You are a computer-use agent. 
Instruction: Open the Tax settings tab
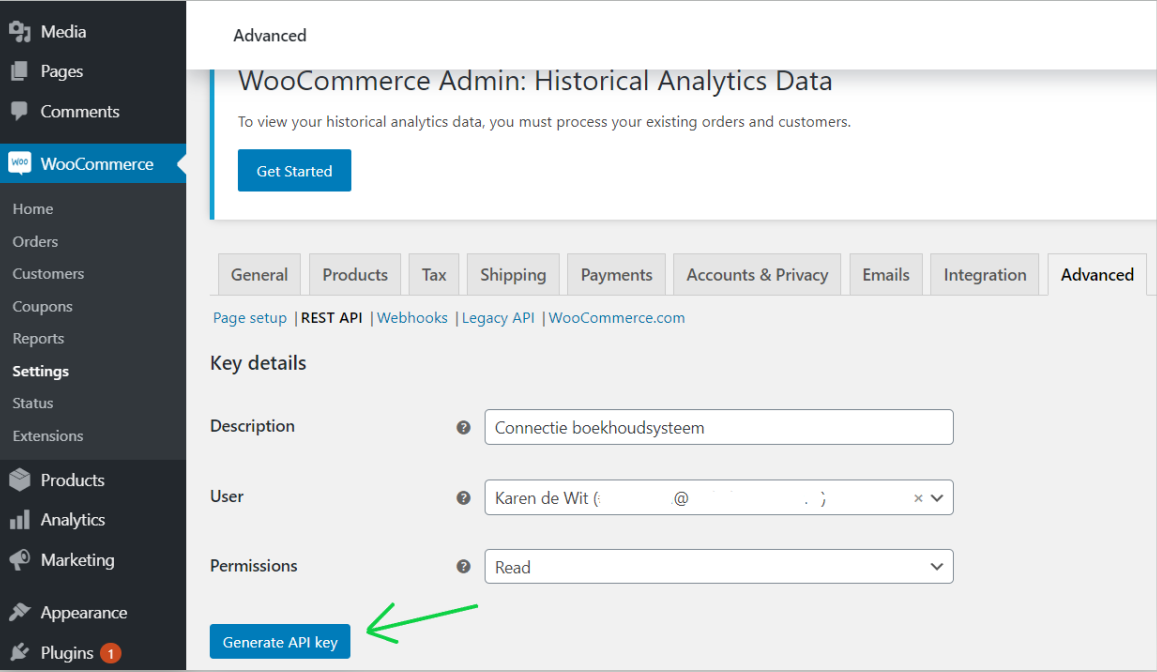click(x=434, y=274)
